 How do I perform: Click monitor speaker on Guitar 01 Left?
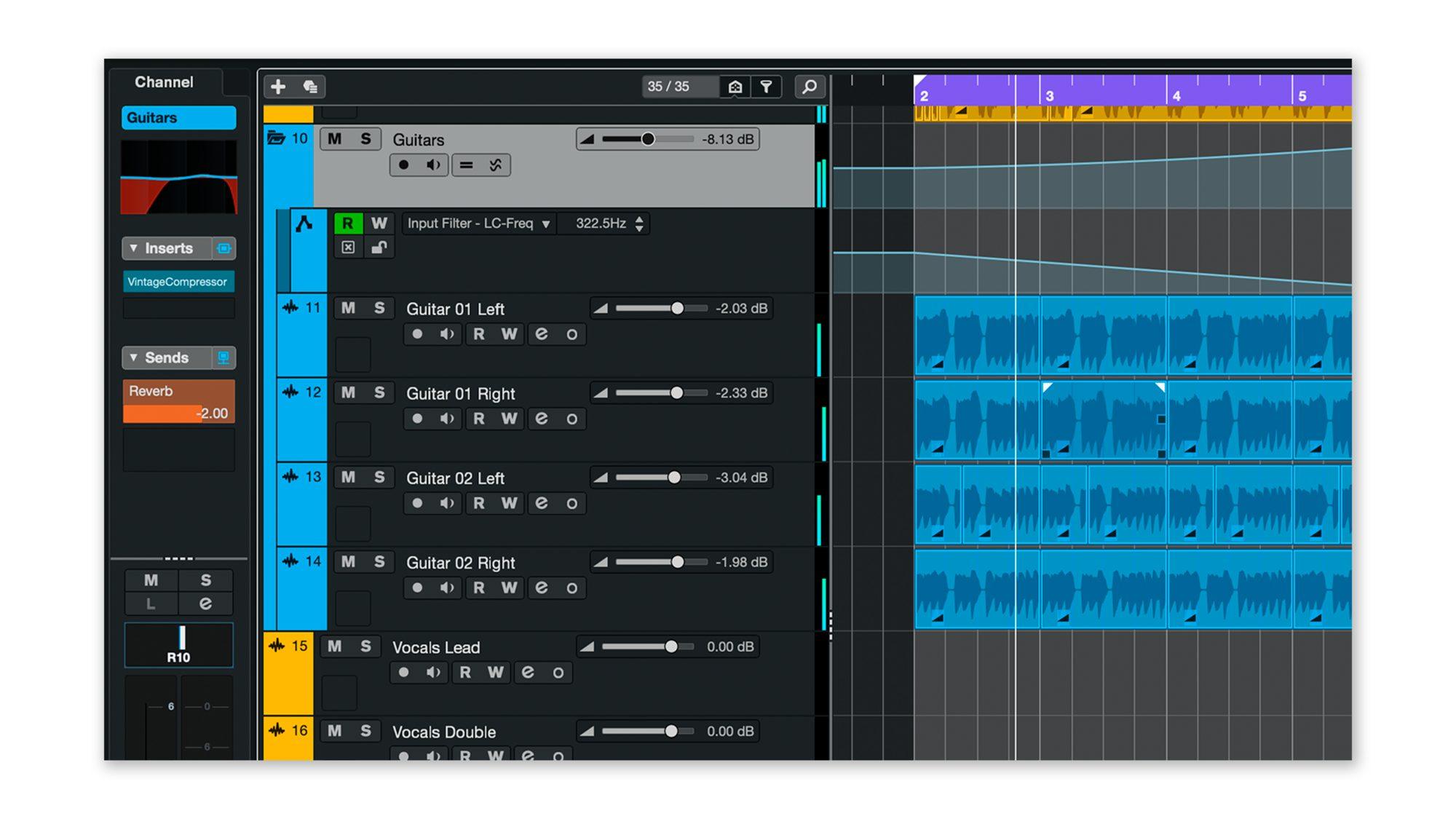point(448,334)
